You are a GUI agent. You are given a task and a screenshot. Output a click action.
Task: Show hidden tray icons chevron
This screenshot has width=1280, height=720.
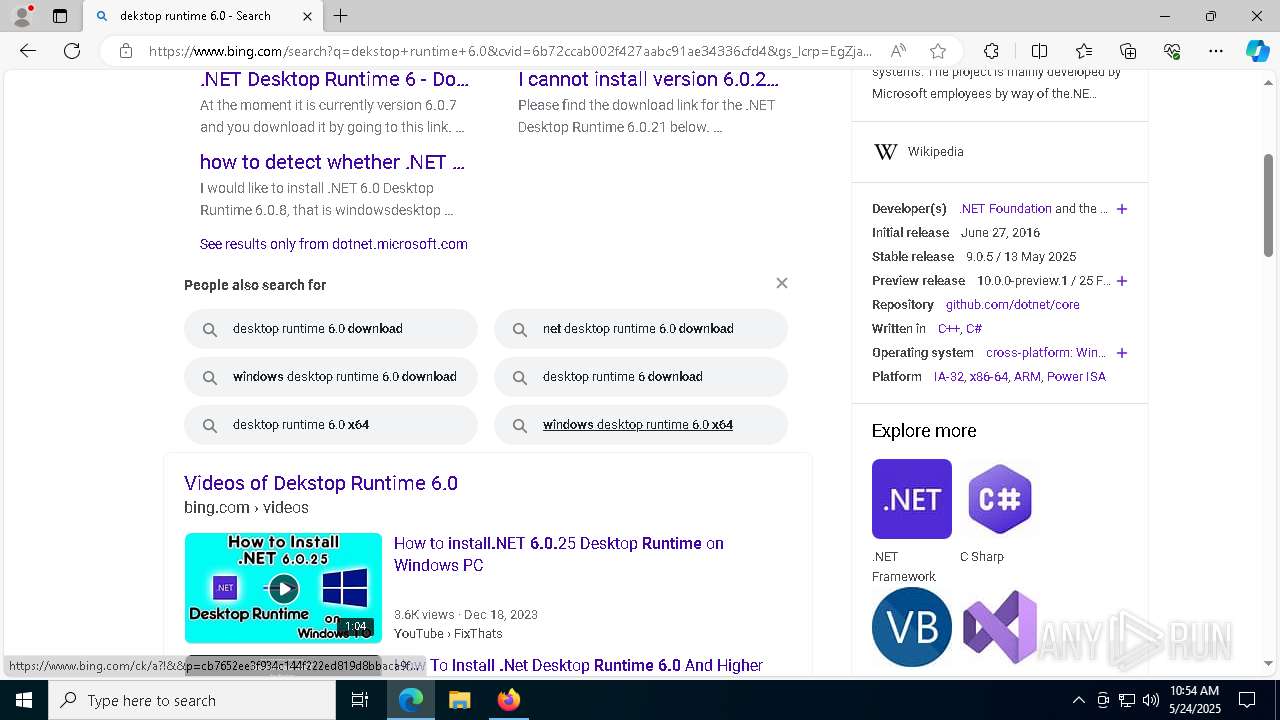(1078, 700)
